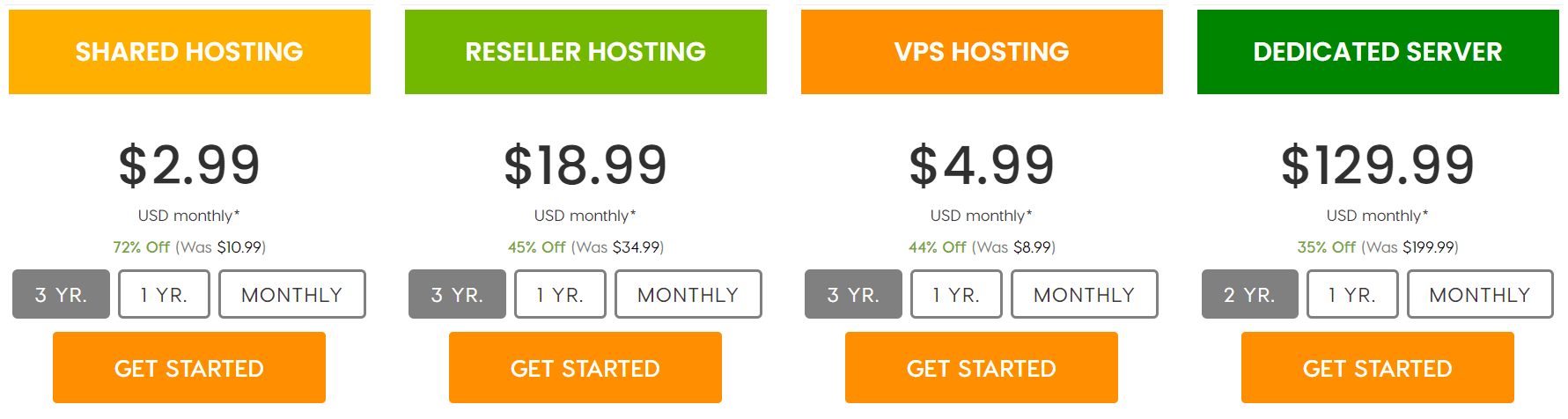This screenshot has height=419, width=1568.
Task: Choose MONTHLY billing for Shared Hosting
Action: [292, 294]
